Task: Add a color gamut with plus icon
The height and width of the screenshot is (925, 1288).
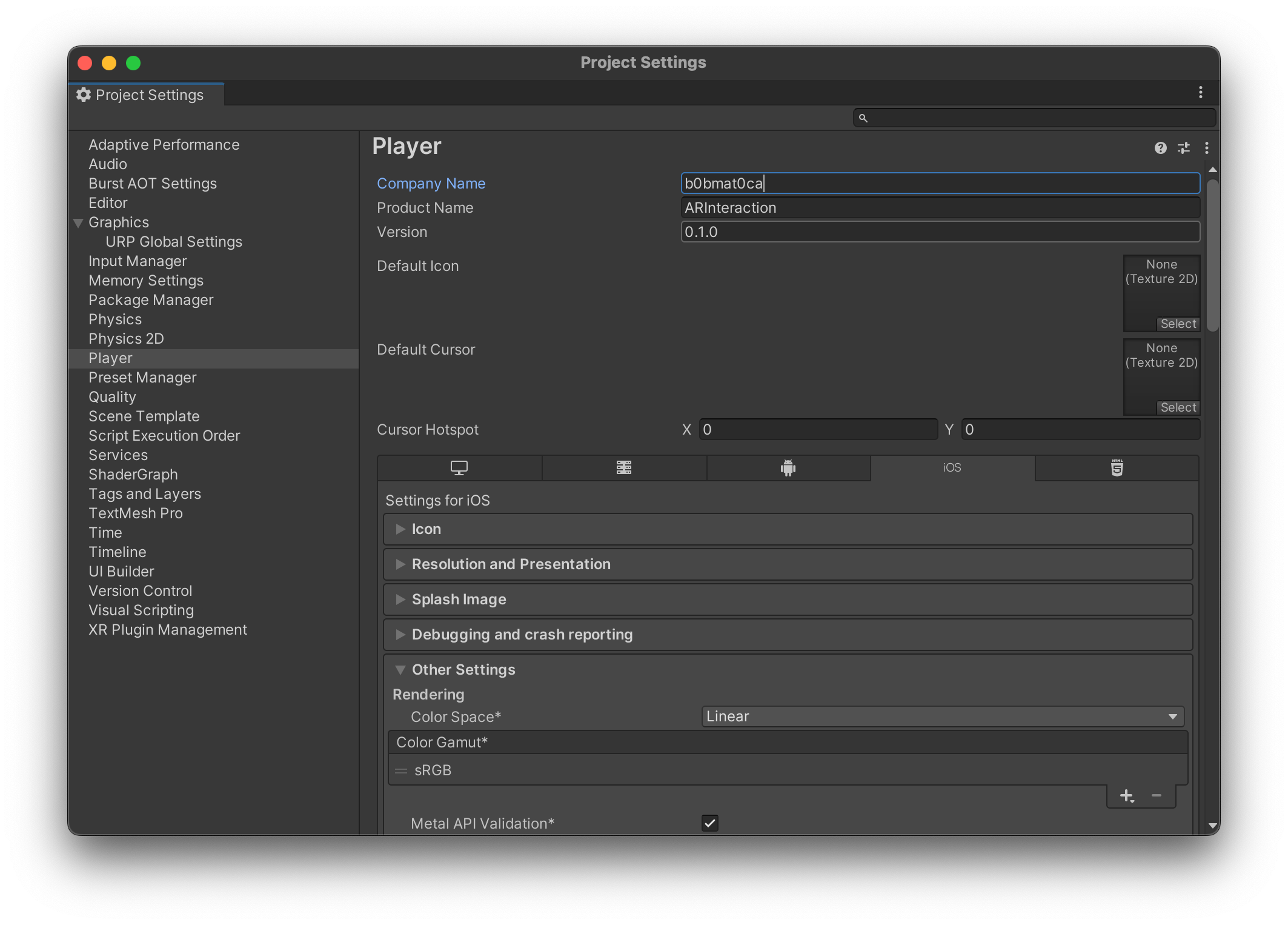Action: click(x=1126, y=796)
